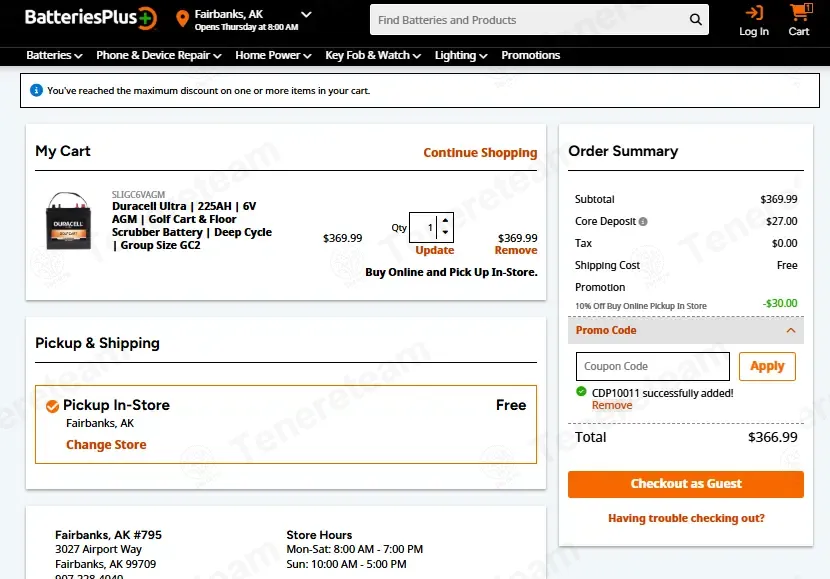
Task: Click the BatteriesPlus logo
Action: click(91, 18)
